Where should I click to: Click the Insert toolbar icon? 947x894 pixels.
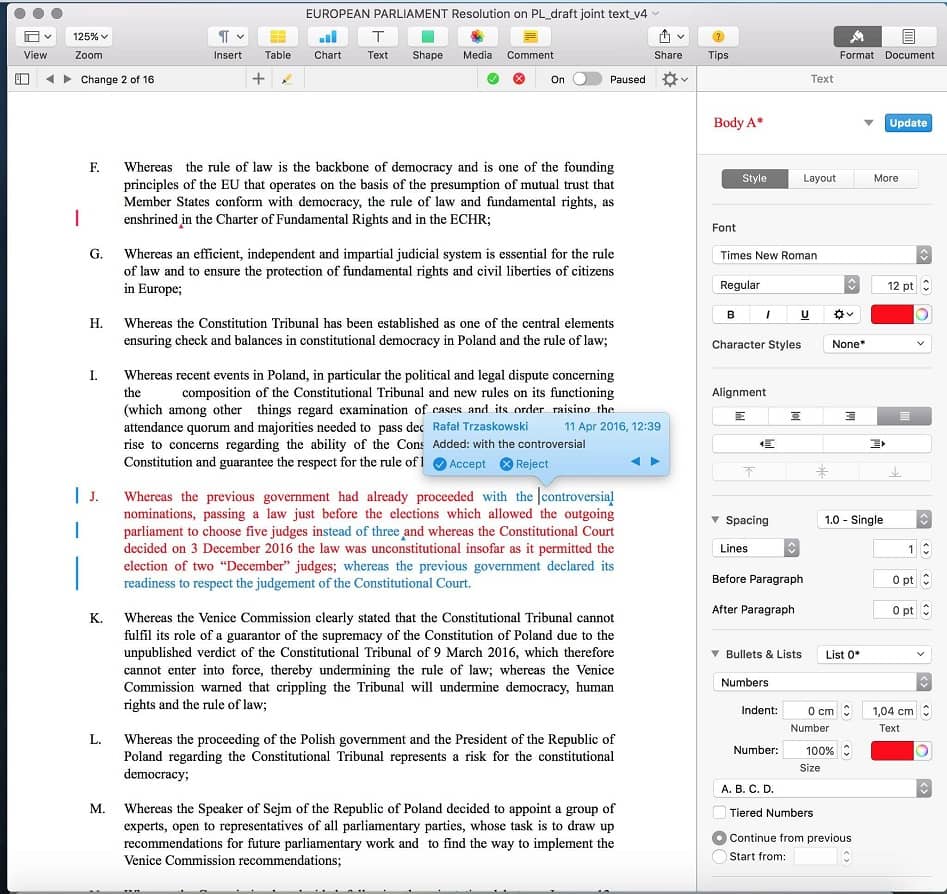[x=227, y=37]
